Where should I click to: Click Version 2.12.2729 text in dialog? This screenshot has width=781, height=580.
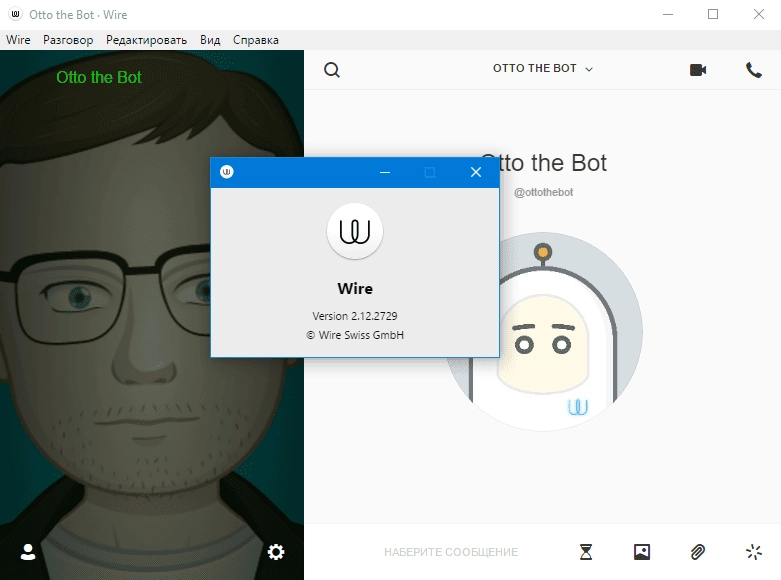point(355,316)
